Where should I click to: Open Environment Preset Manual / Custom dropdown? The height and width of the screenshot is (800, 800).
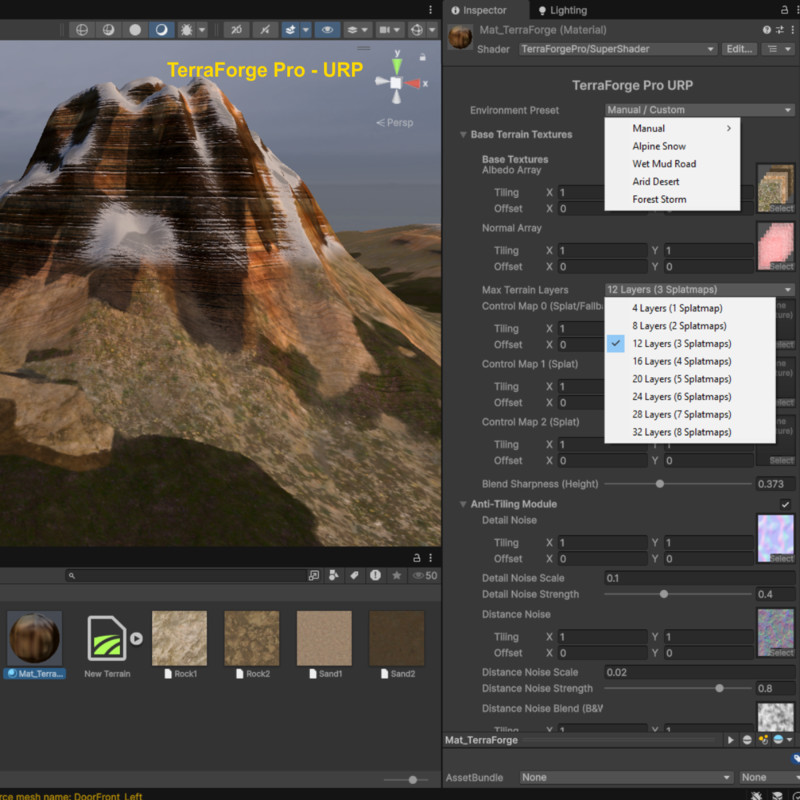click(x=699, y=110)
